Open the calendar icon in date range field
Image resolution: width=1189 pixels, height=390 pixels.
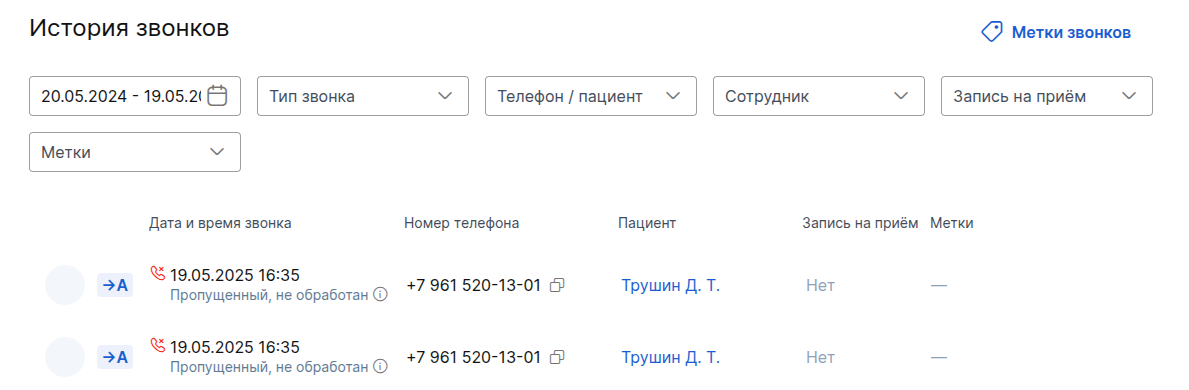coord(218,96)
